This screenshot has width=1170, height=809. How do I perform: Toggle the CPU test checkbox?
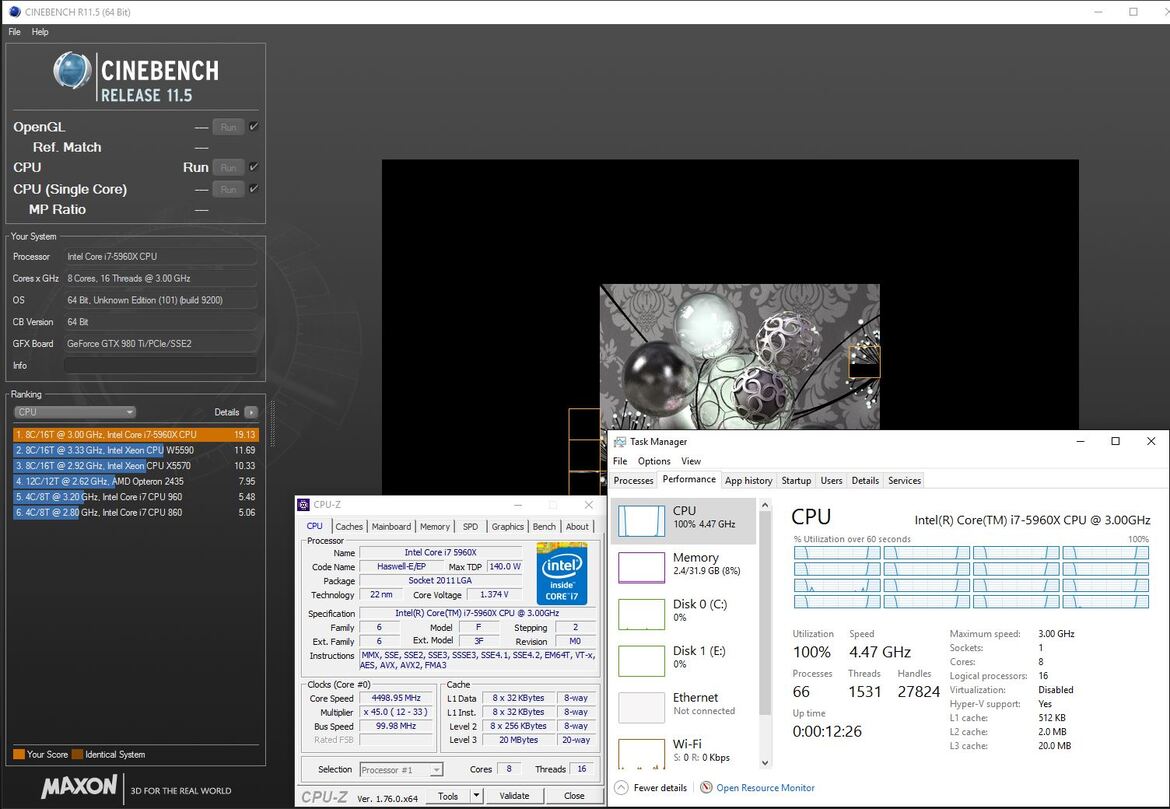pyautogui.click(x=254, y=167)
